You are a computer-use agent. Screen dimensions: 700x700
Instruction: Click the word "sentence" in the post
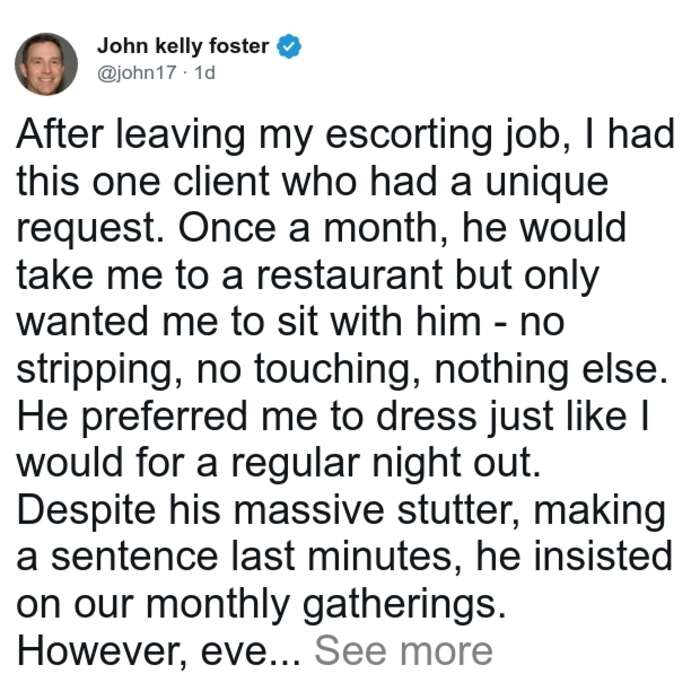(x=134, y=558)
